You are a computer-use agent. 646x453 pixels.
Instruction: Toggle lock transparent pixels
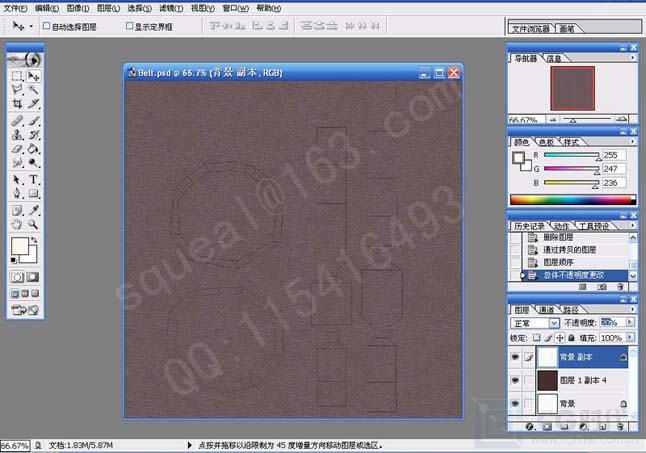pyautogui.click(x=536, y=338)
